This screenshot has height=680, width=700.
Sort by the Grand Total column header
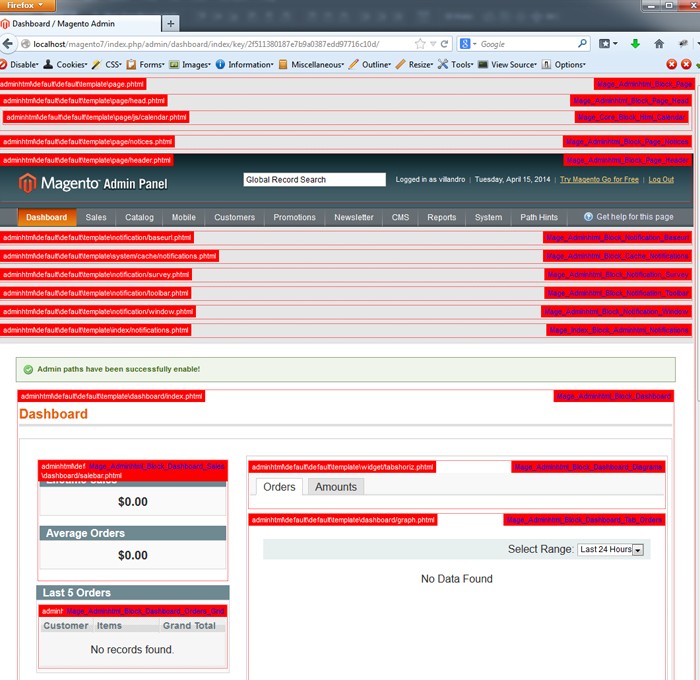189,626
